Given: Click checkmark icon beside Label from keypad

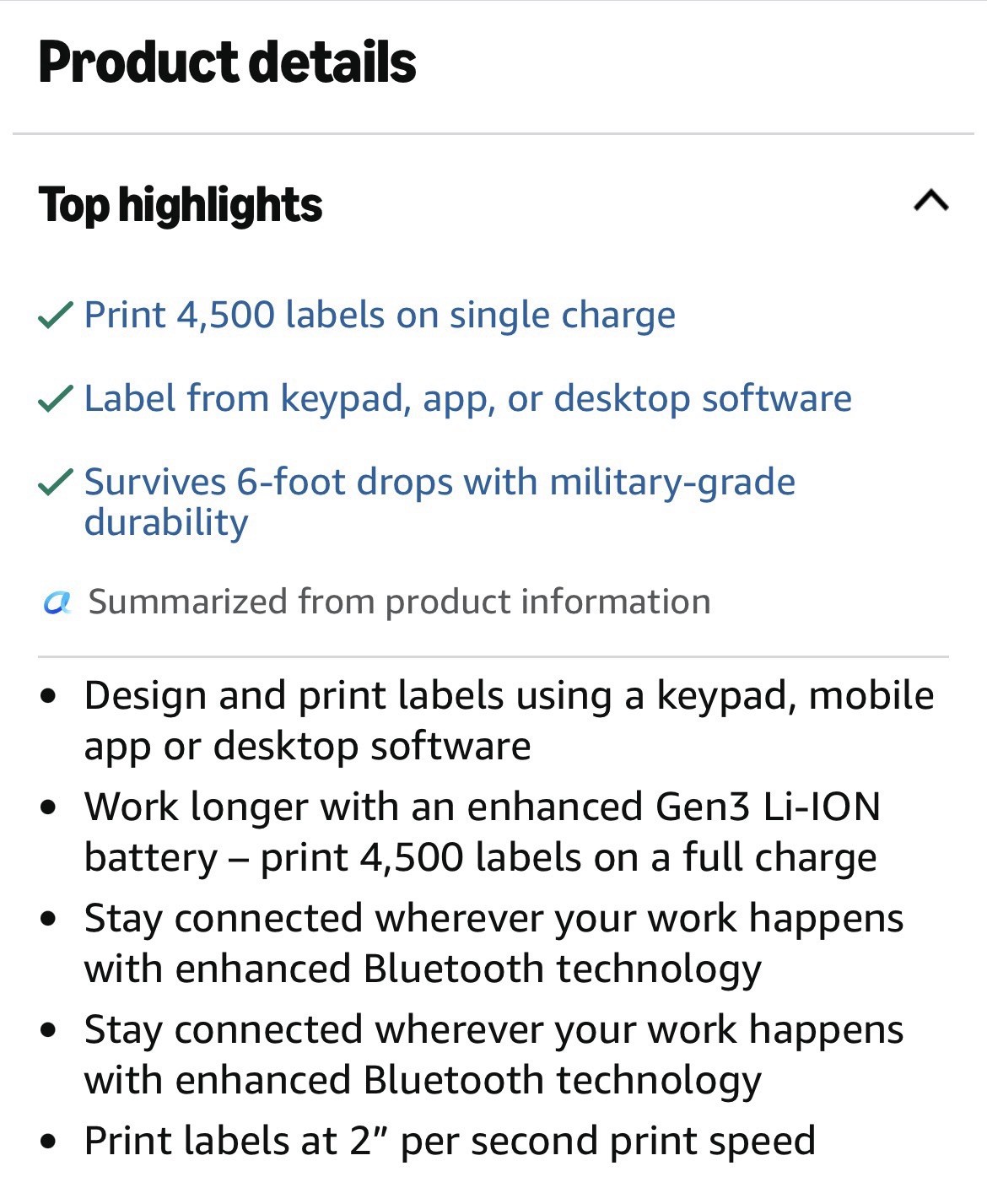Looking at the screenshot, I should pos(56,399).
